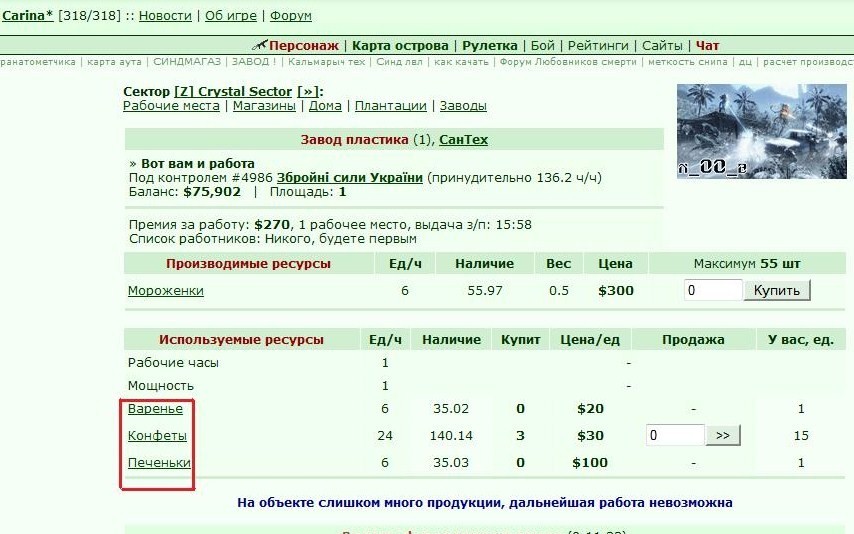The width and height of the screenshot is (854, 534).
Task: Open the карта аута bookmark
Action: tap(114, 62)
